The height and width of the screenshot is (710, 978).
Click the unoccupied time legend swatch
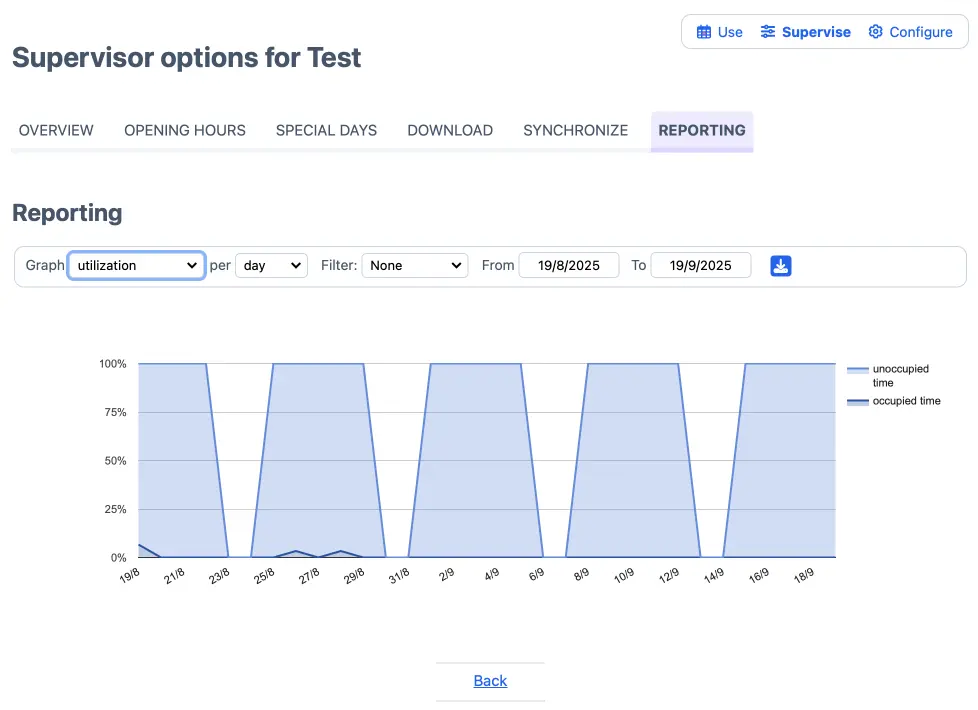858,370
